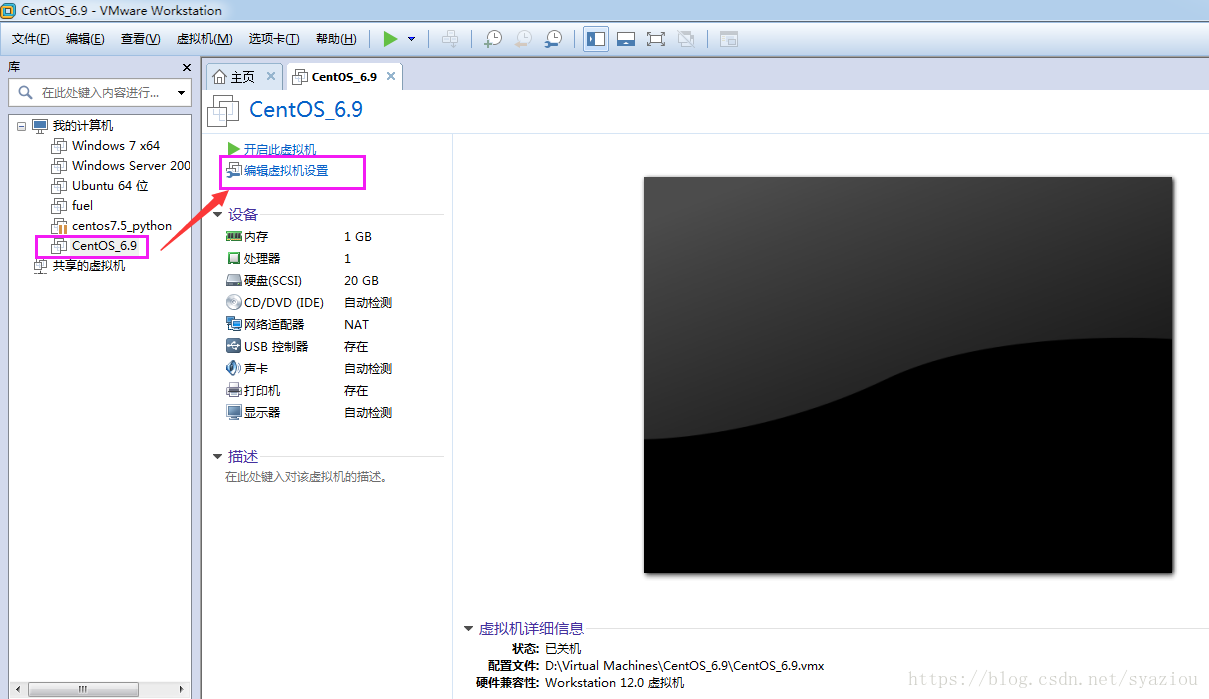
Task: Click the USB 控制器 device icon
Action: coord(234,347)
